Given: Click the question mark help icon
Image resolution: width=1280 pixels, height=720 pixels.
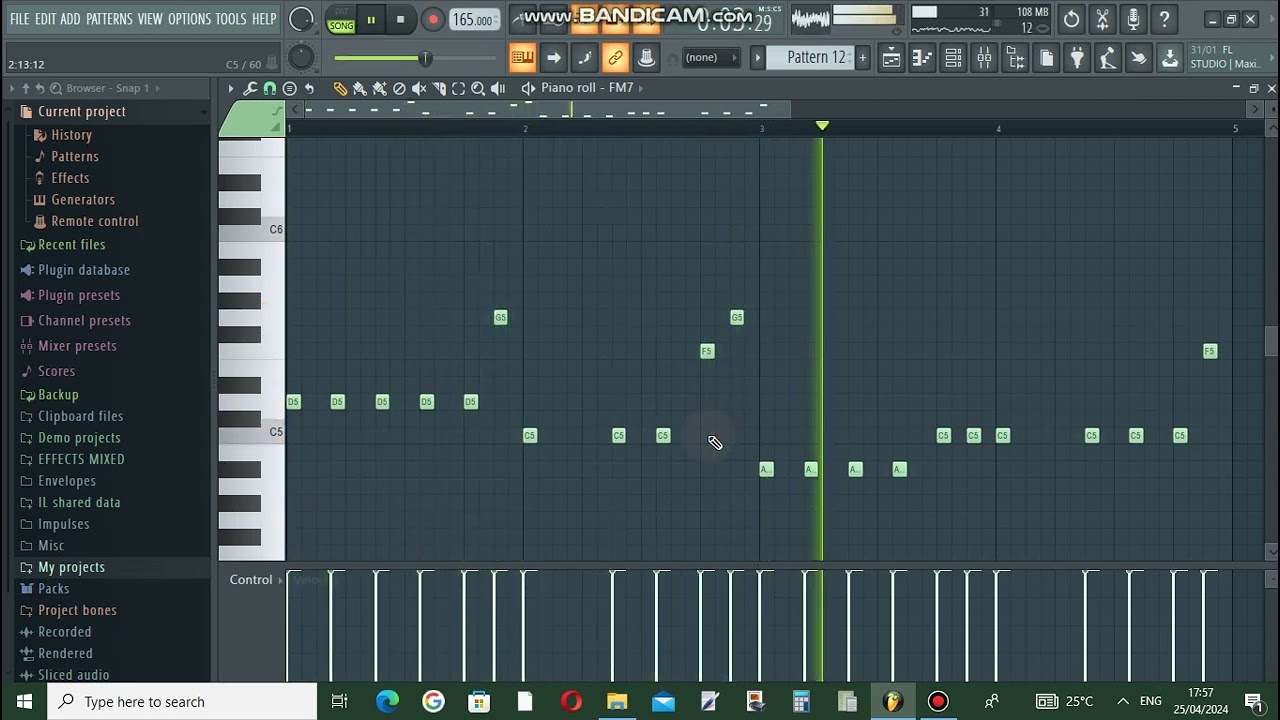Looking at the screenshot, I should [1164, 19].
